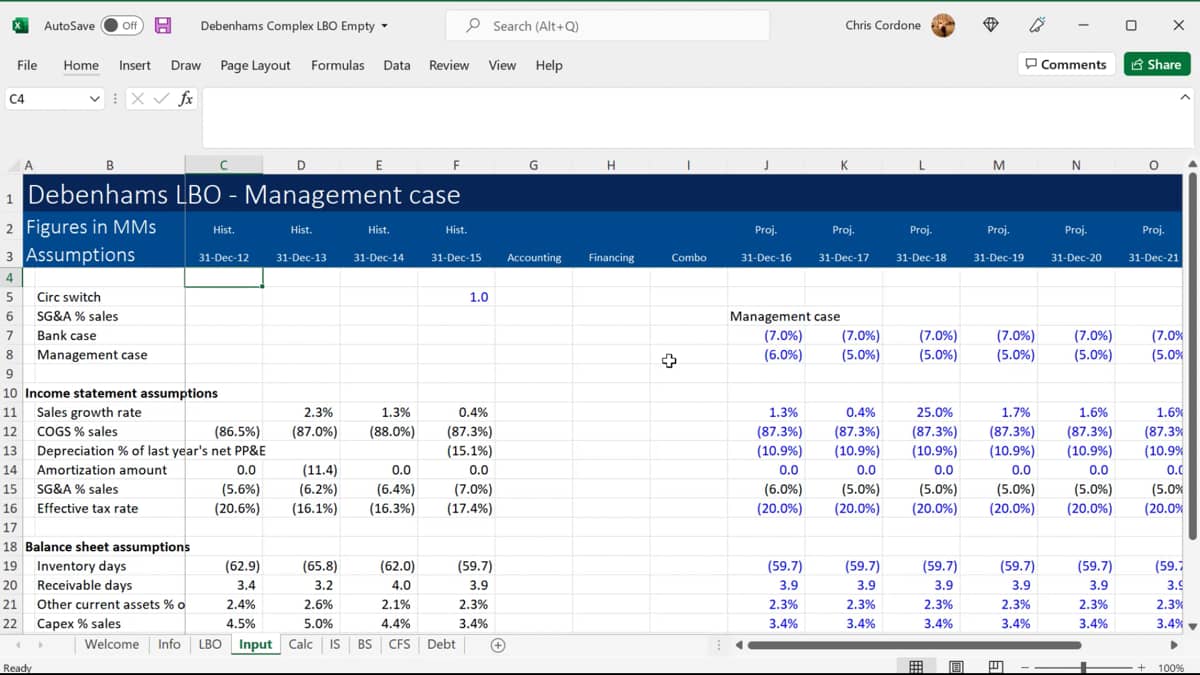The height and width of the screenshot is (675, 1200).
Task: Click the 'Management case' label in row 6
Action: (785, 316)
